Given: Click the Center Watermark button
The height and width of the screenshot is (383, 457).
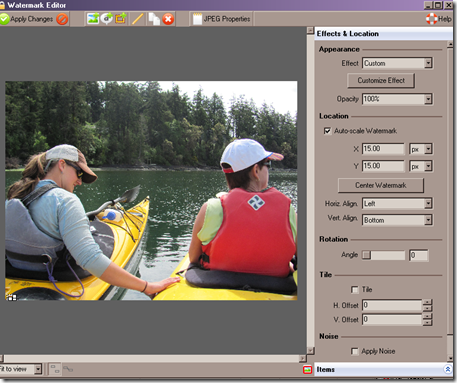Looking at the screenshot, I should (381, 185).
